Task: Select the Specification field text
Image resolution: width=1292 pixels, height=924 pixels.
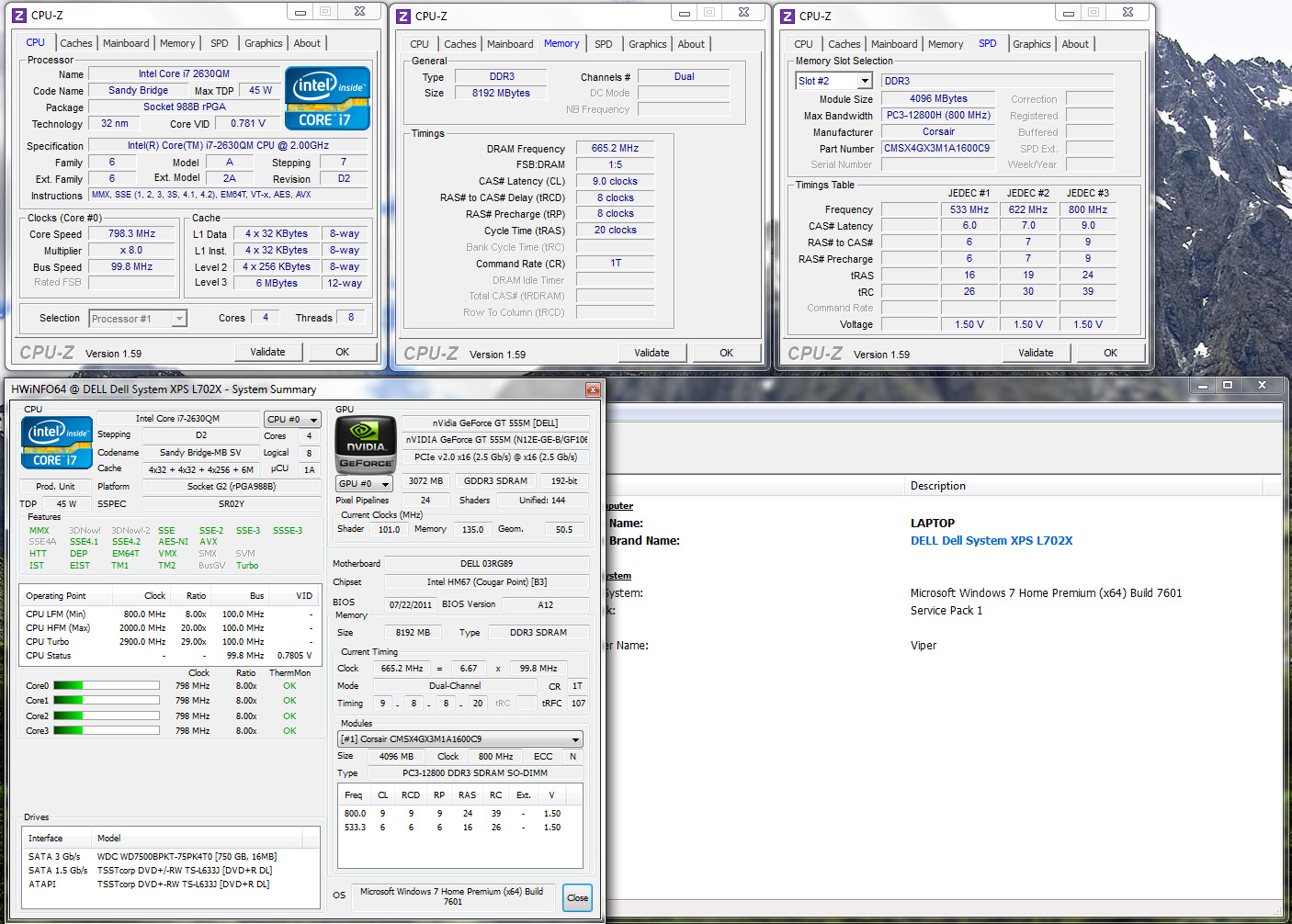Action: click(228, 145)
